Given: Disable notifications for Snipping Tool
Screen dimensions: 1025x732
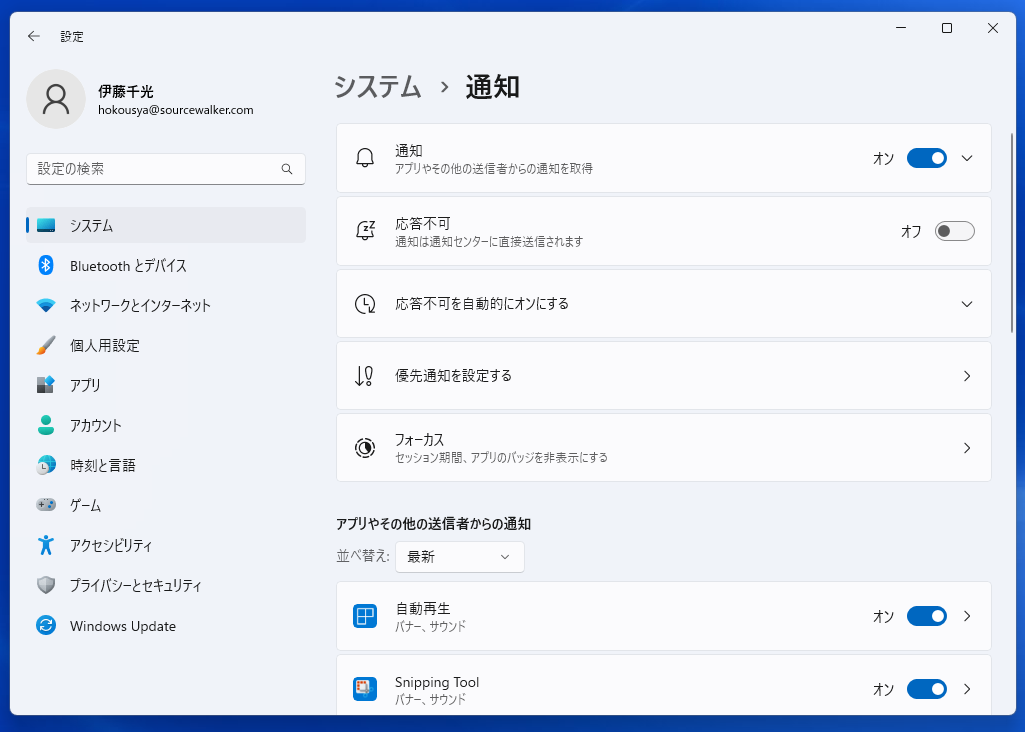Looking at the screenshot, I should [926, 689].
